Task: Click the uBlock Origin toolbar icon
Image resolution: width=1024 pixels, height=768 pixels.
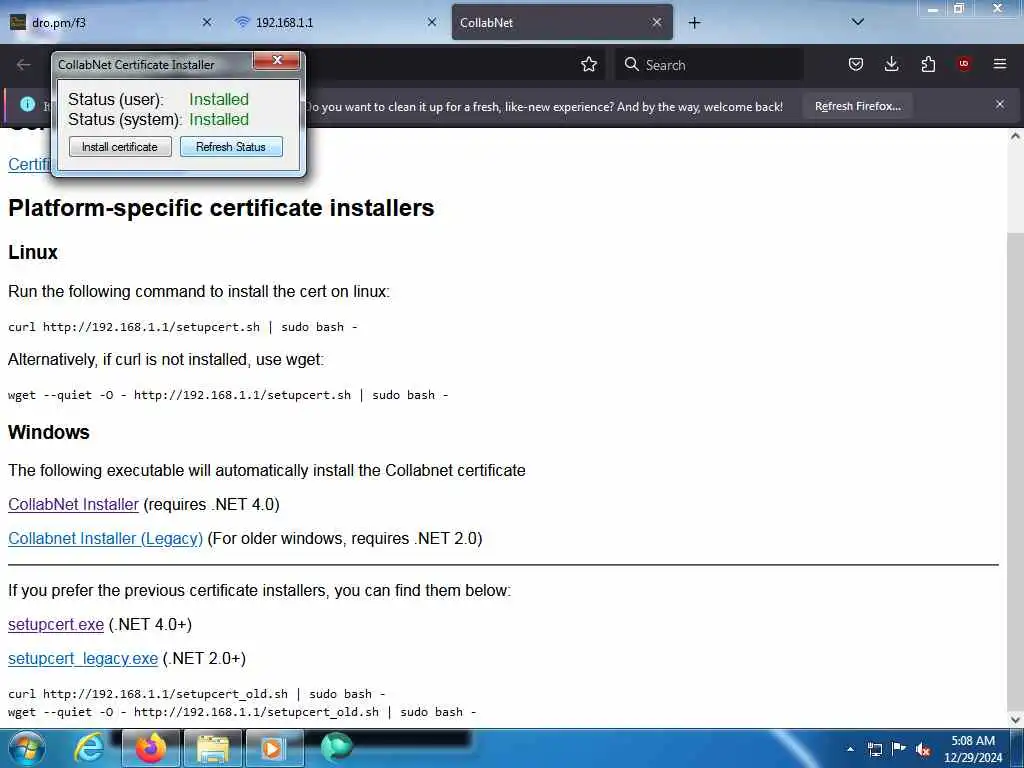Action: (963, 64)
